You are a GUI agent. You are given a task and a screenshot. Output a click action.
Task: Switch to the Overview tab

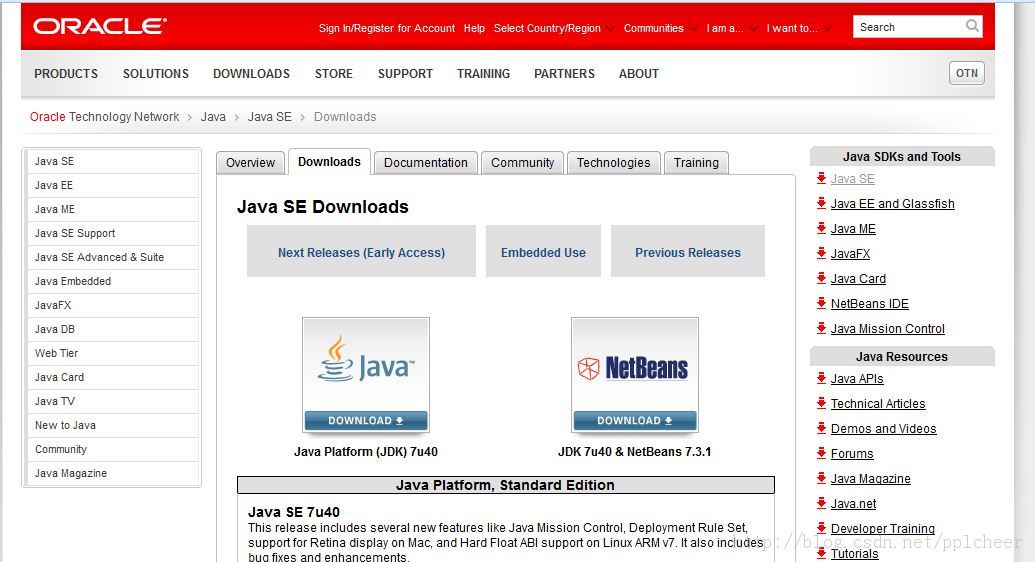pos(250,162)
